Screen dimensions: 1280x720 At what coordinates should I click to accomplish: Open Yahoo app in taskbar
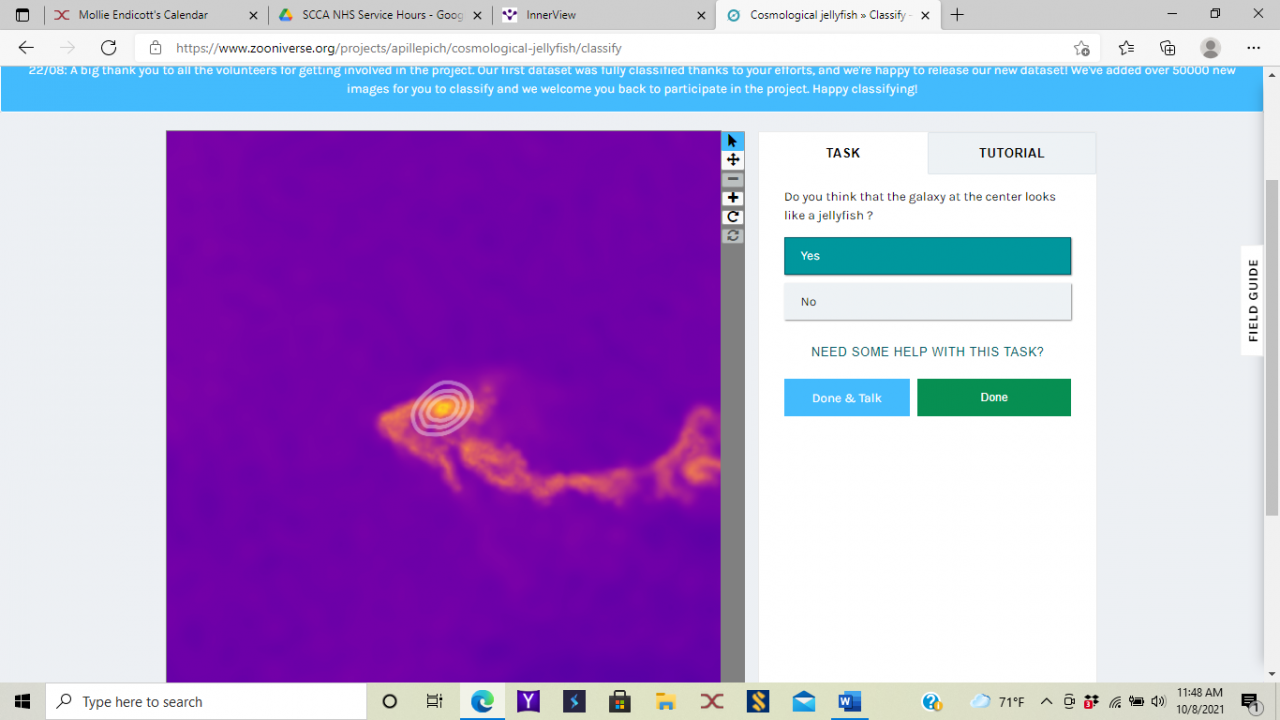coord(528,701)
